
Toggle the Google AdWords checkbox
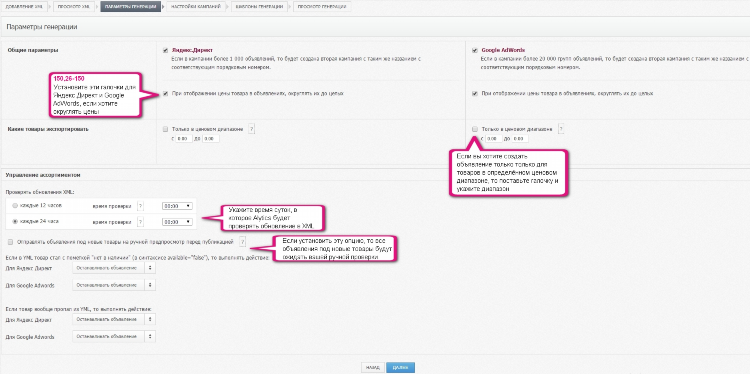475,50
